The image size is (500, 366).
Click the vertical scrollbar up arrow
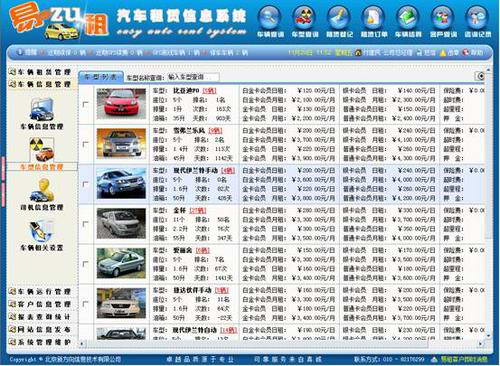point(489,70)
